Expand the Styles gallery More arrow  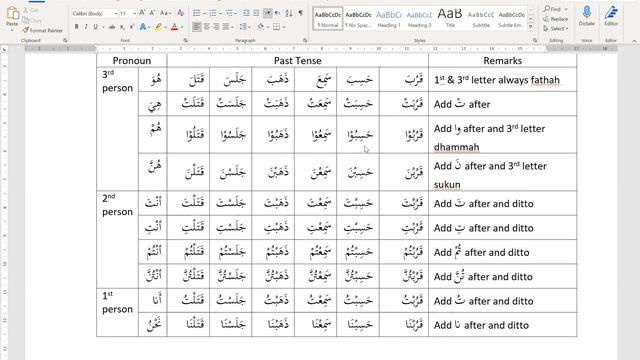coord(531,27)
